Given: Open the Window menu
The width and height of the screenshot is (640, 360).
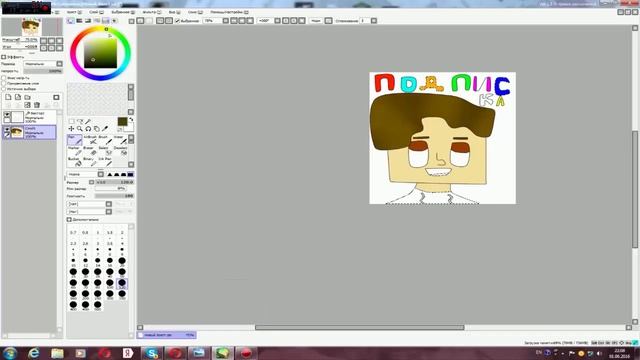Looking at the screenshot, I should tap(195, 12).
